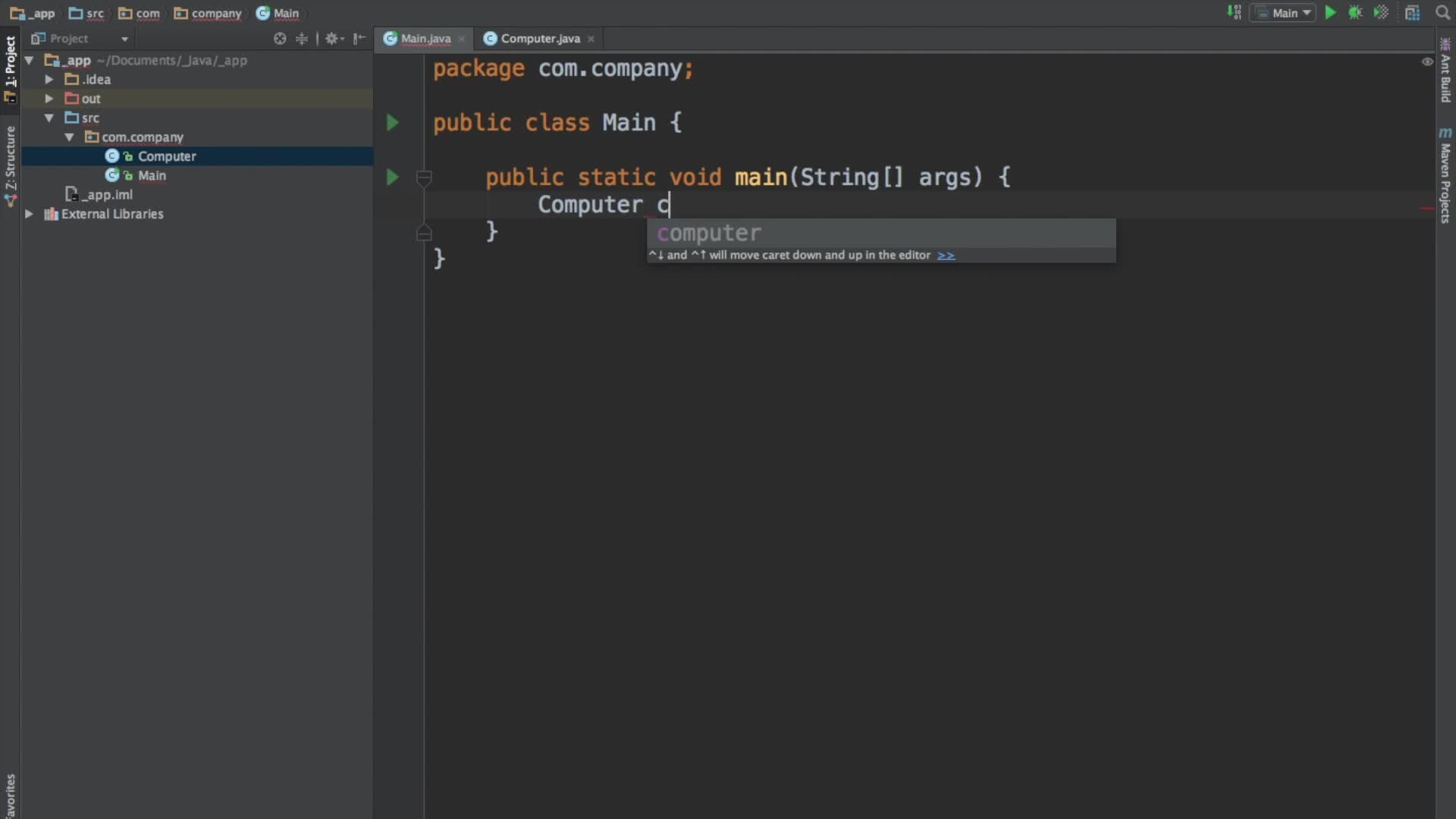Screen dimensions: 1456x819
Task: Toggle the 1: Project side tool button
Action: (x=10, y=68)
